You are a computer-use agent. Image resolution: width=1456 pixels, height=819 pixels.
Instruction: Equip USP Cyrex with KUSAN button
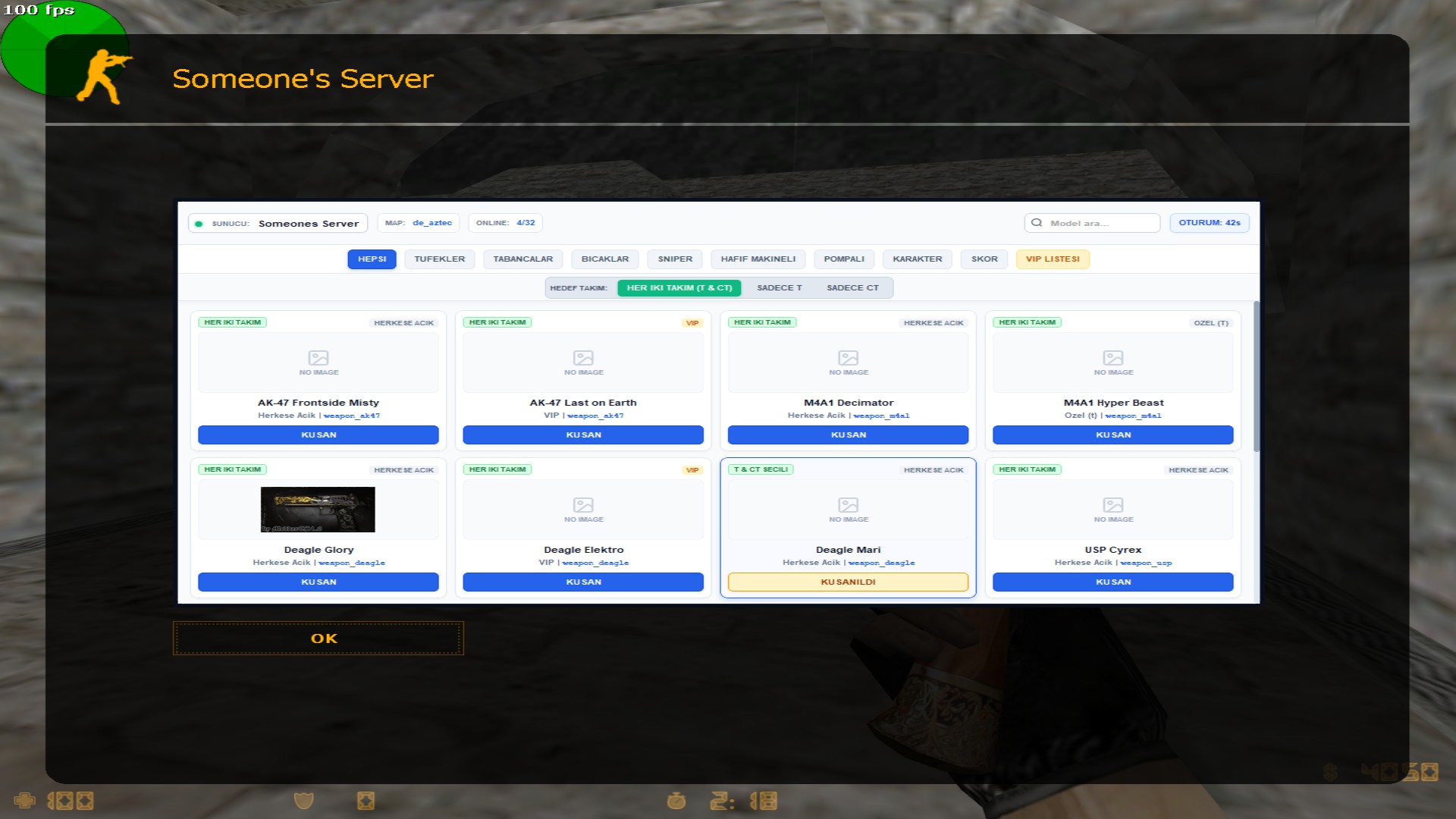point(1113,582)
